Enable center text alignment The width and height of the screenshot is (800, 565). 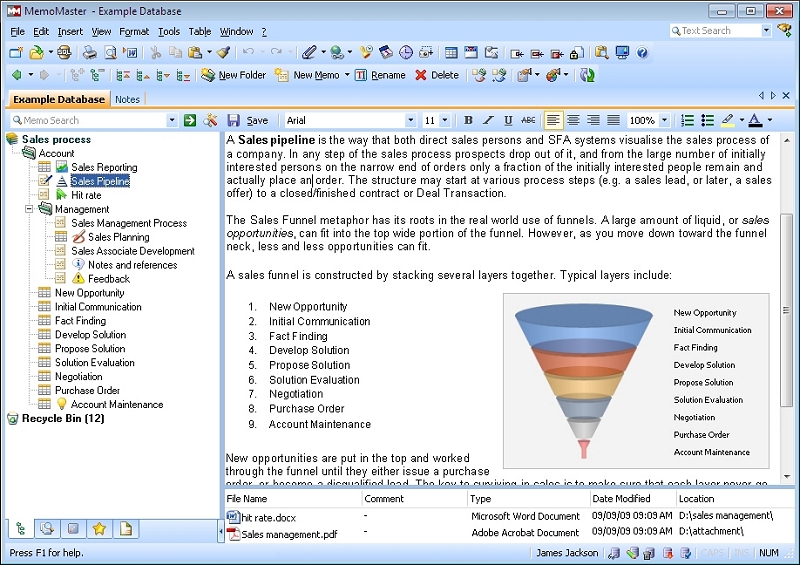point(574,120)
